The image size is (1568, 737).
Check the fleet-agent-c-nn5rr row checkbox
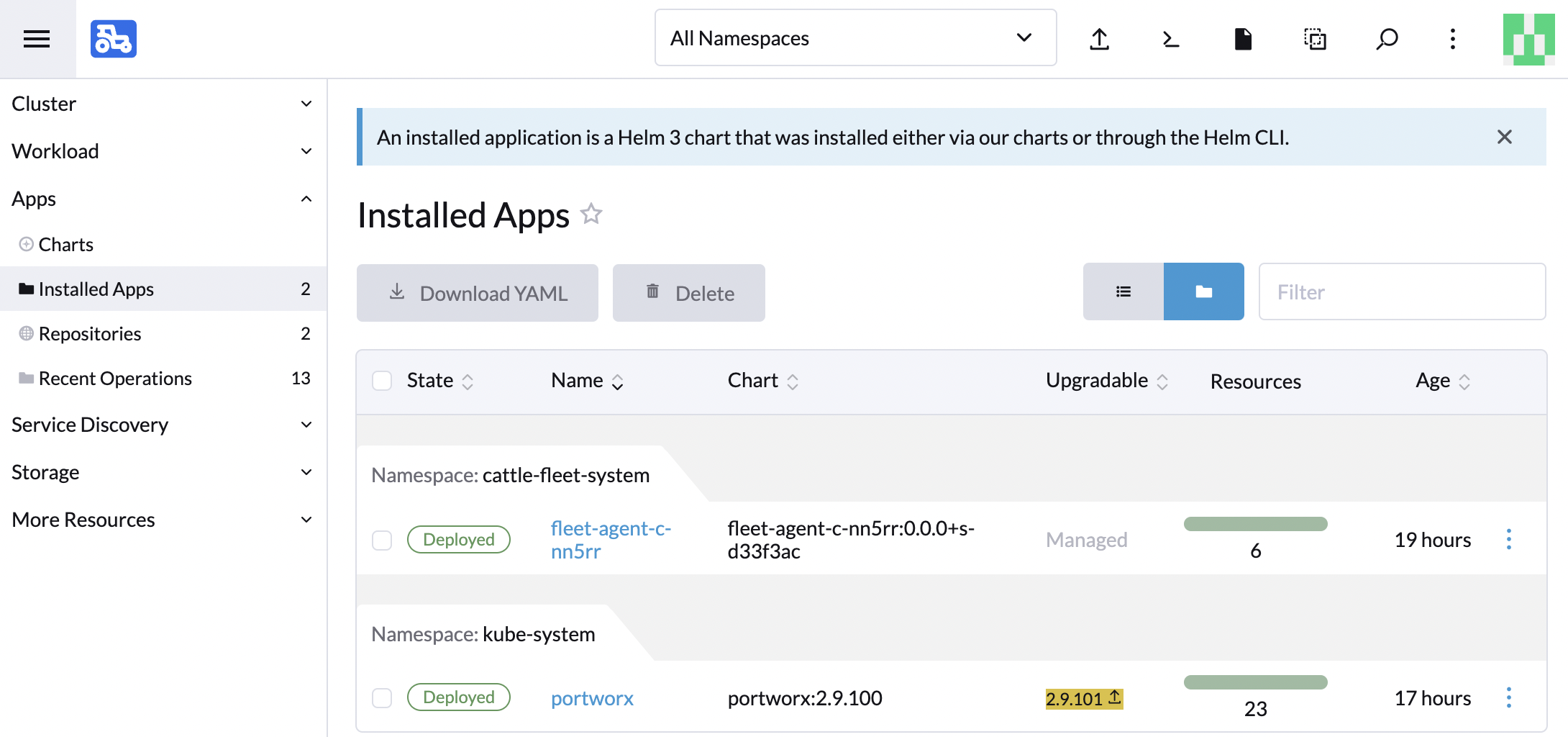382,540
